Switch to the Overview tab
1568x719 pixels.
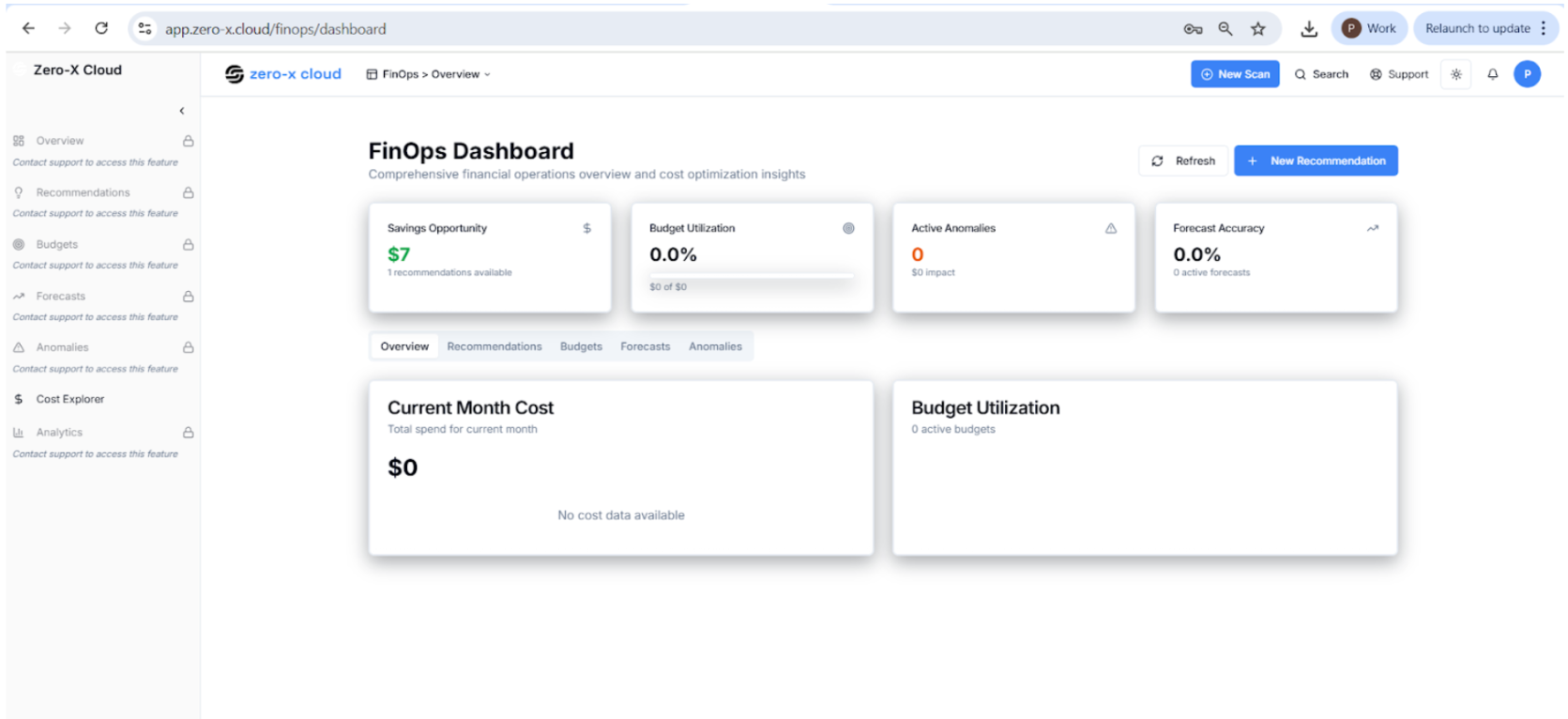[404, 346]
